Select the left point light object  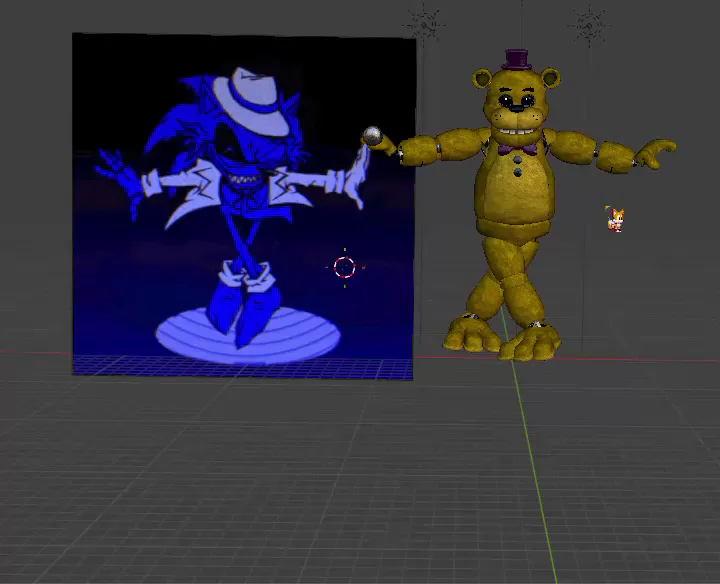click(423, 25)
